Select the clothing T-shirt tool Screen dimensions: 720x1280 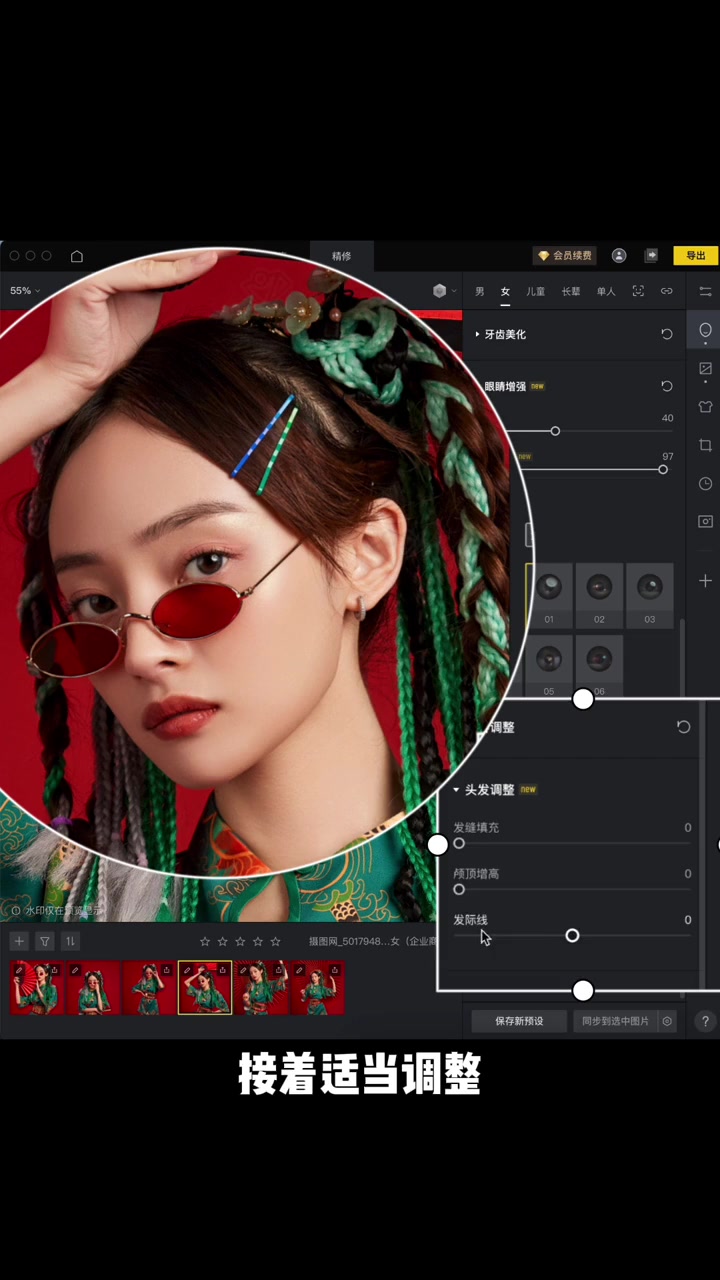[x=705, y=407]
